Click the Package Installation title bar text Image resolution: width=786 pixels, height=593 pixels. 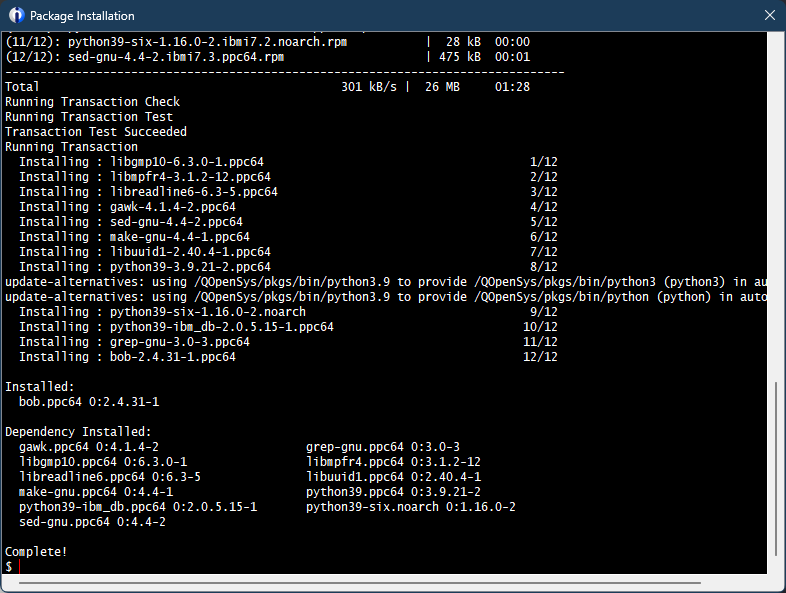82,16
